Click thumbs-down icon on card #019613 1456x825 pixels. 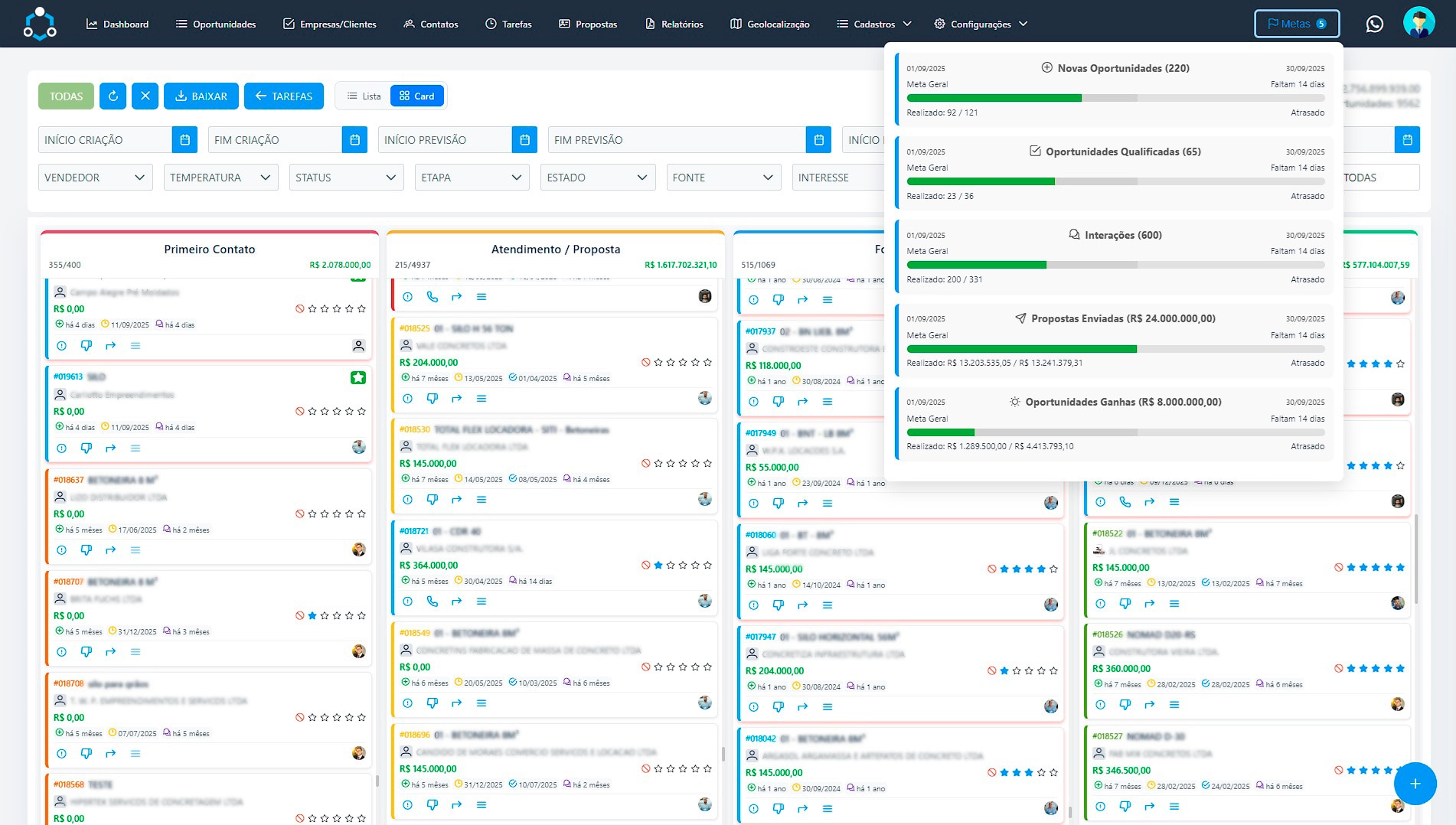87,448
